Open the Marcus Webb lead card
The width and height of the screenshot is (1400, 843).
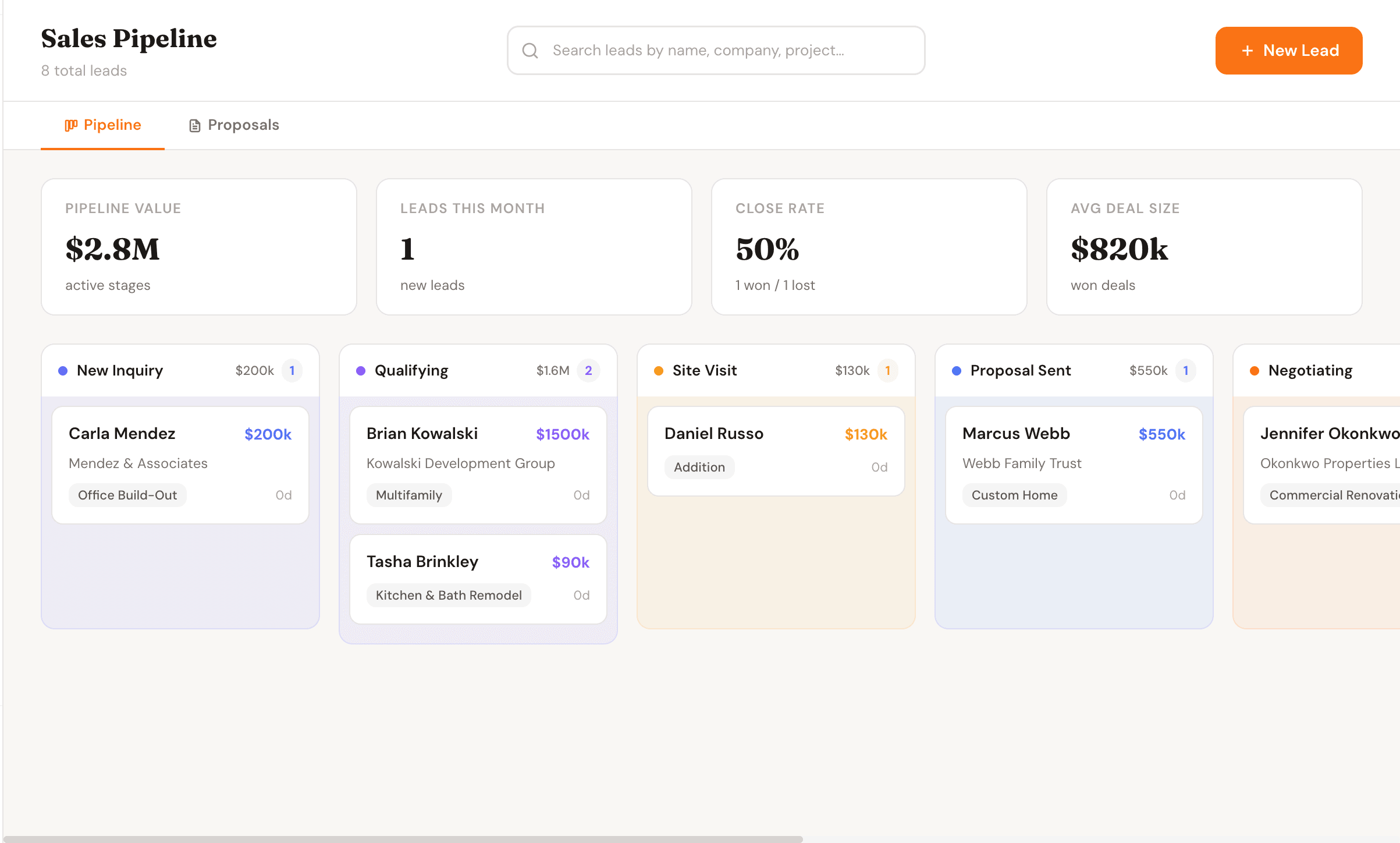pyautogui.click(x=1074, y=464)
